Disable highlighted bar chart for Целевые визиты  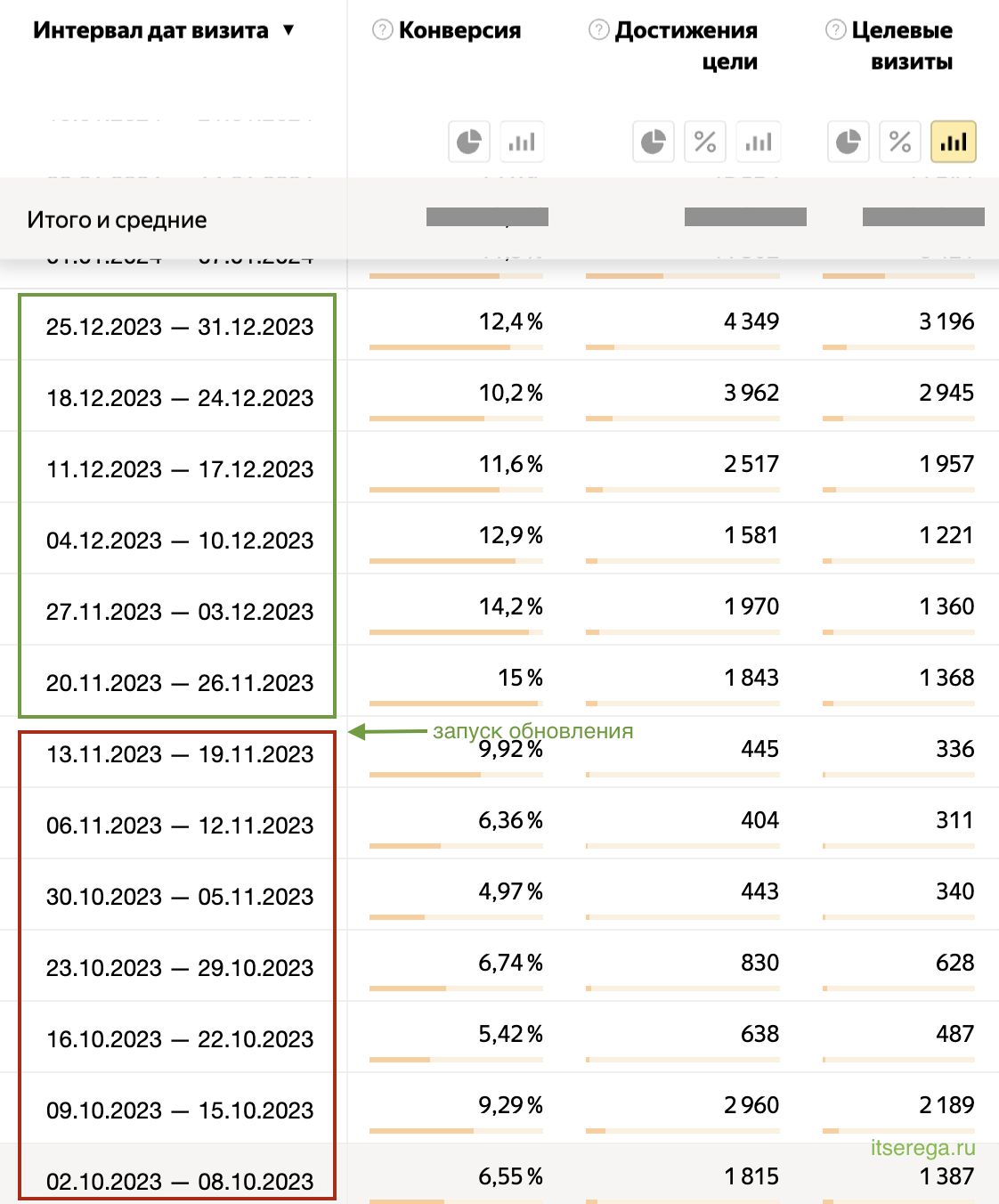click(953, 142)
